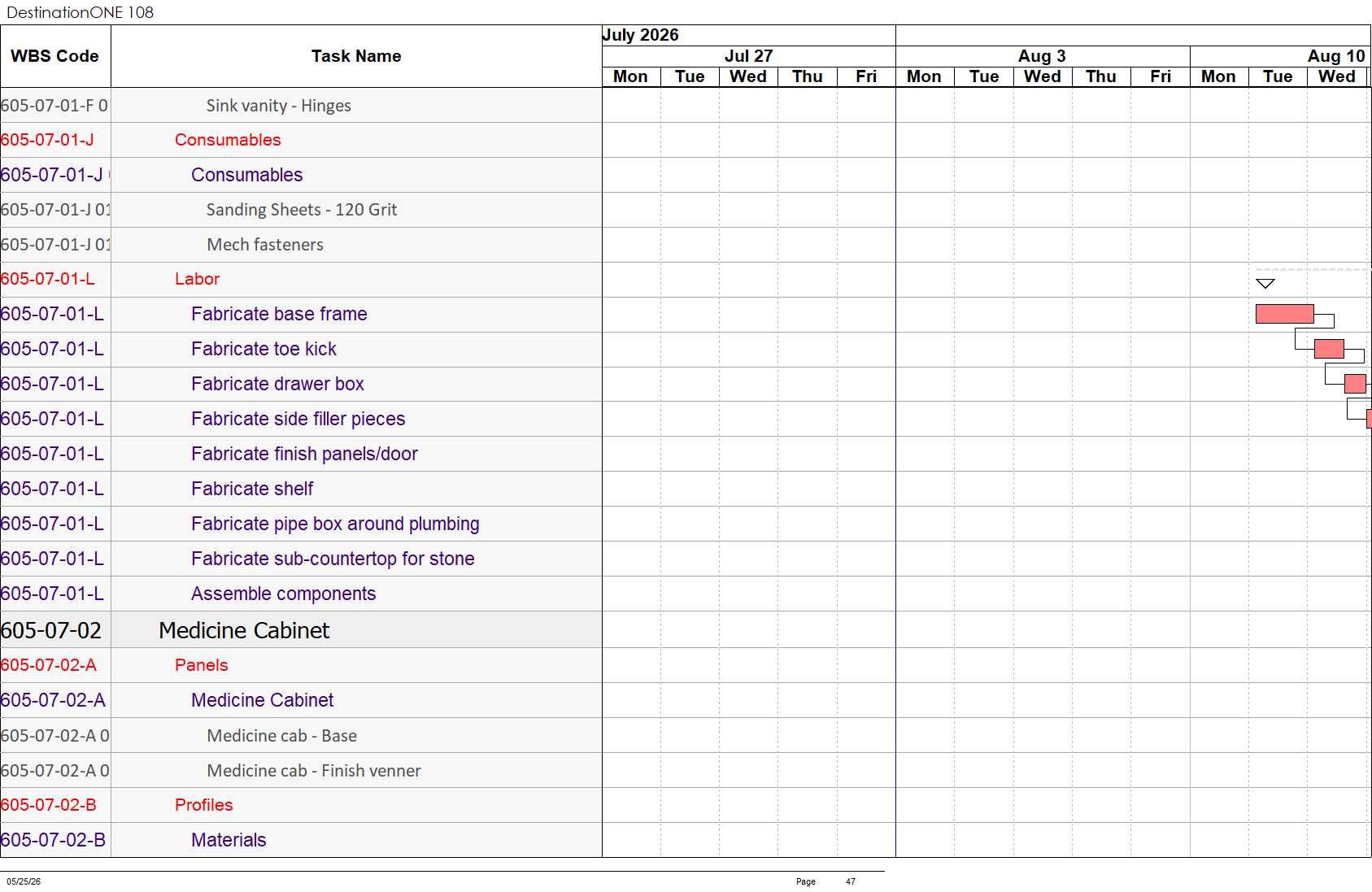The height and width of the screenshot is (892, 1372).
Task: Select the red Consumables group row
Action: 301,140
